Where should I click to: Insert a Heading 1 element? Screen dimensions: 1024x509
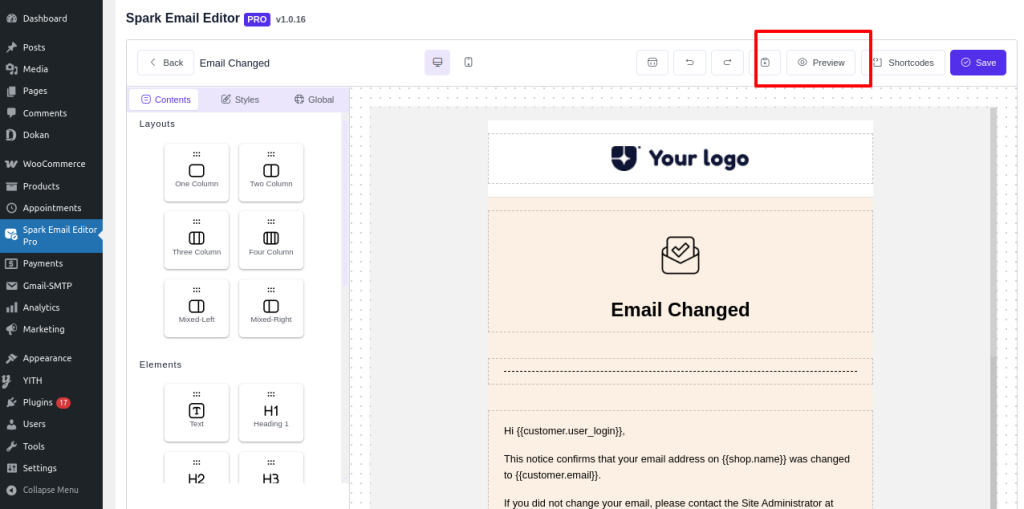tap(271, 412)
